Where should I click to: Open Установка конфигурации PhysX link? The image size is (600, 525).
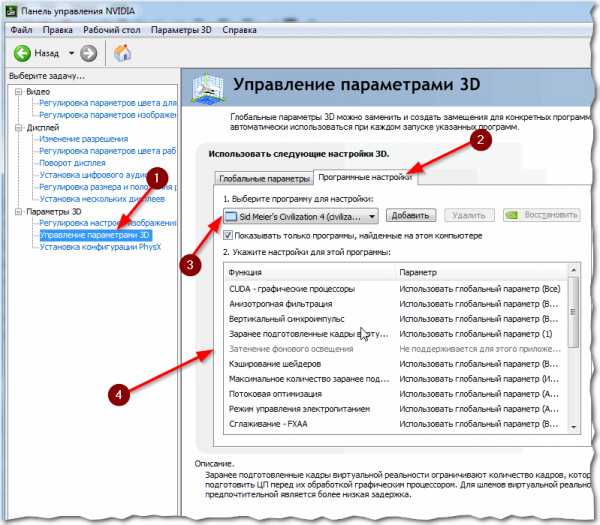(100, 247)
